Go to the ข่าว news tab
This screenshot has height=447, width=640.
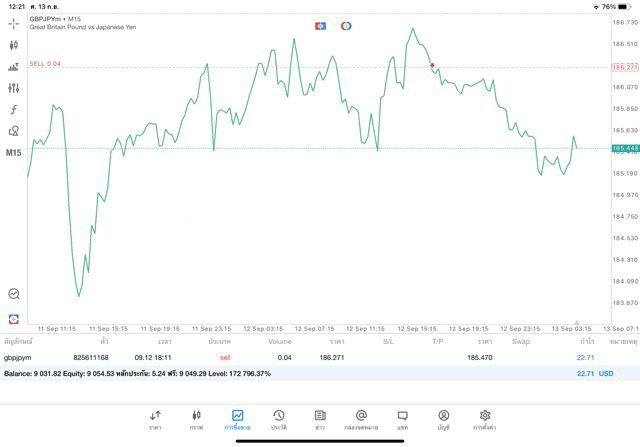pos(319,419)
